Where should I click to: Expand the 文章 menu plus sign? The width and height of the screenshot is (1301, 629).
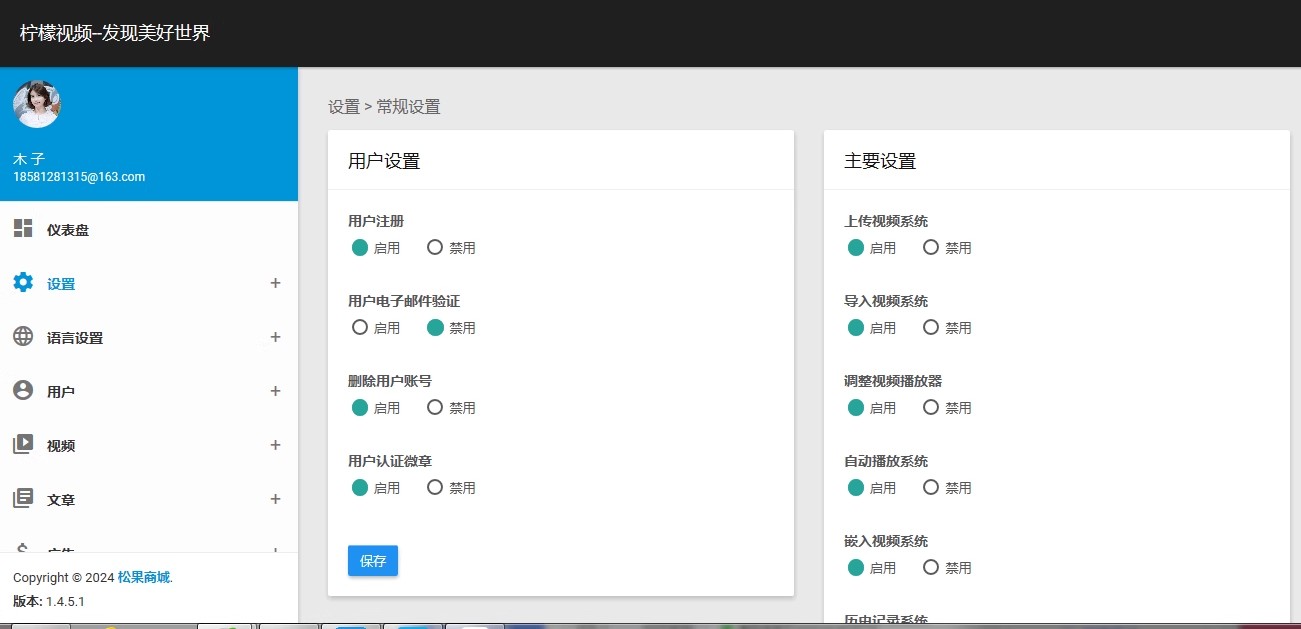click(275, 499)
